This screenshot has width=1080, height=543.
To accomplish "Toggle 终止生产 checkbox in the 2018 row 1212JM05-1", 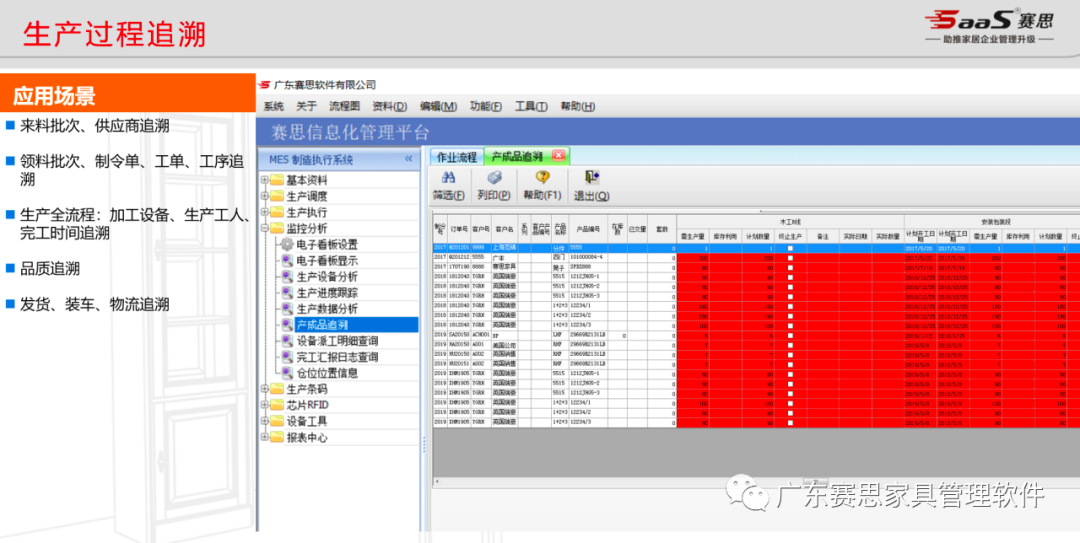I will coord(790,277).
